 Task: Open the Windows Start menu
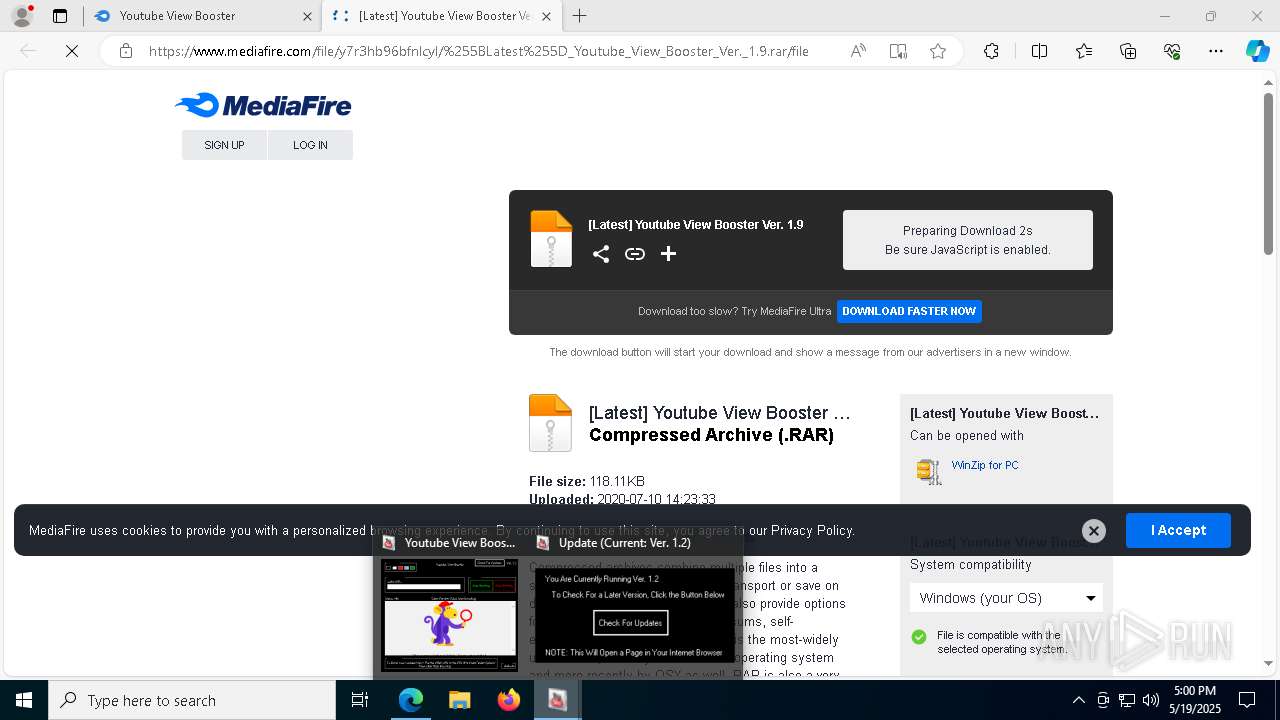pos(24,700)
